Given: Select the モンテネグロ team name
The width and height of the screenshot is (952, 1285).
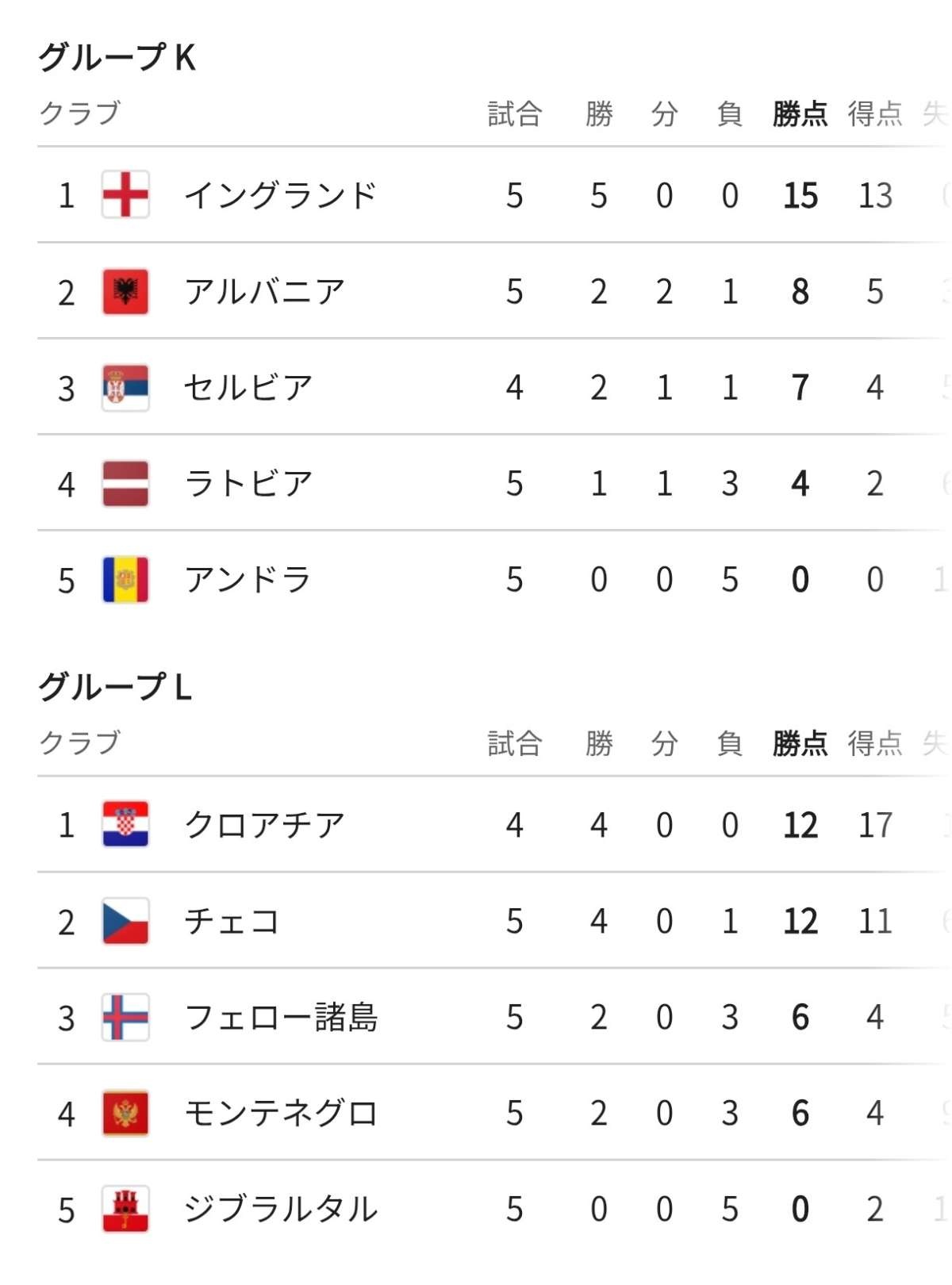Looking at the screenshot, I should click(280, 1113).
